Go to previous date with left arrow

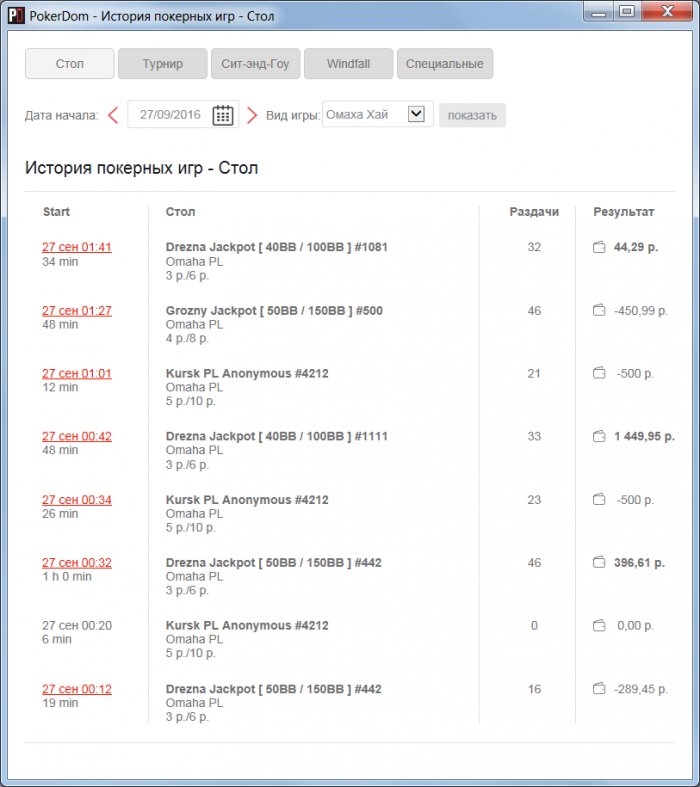point(113,115)
